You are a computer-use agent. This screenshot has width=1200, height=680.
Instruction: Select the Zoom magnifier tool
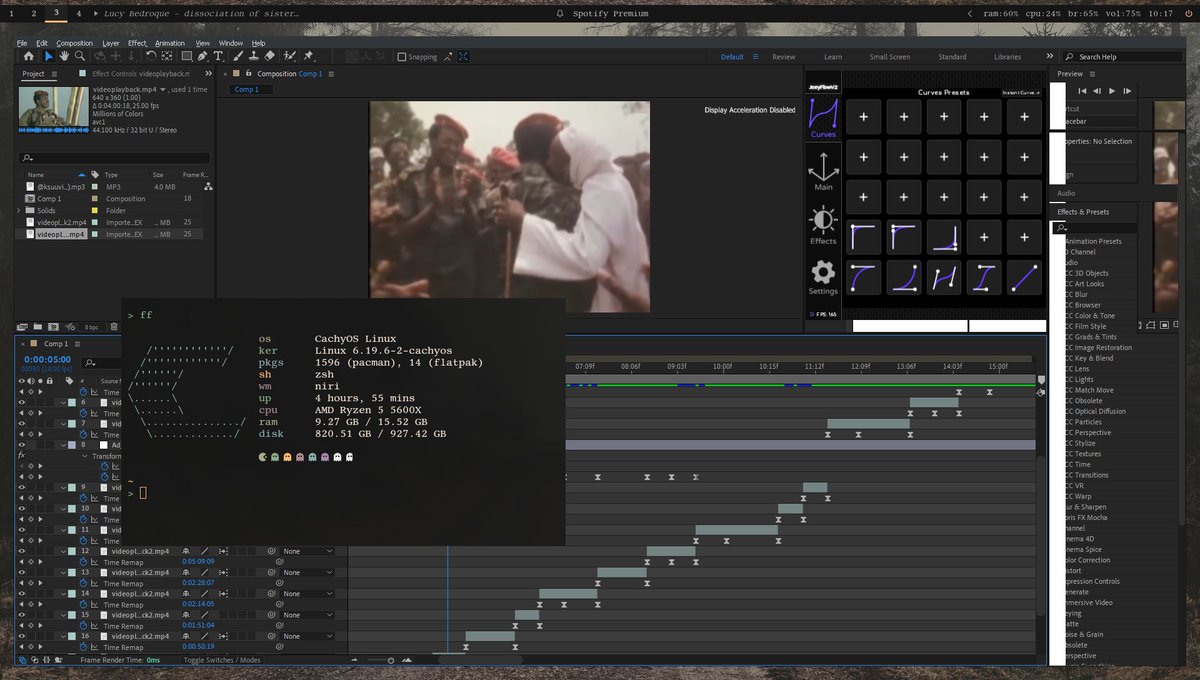click(x=80, y=56)
